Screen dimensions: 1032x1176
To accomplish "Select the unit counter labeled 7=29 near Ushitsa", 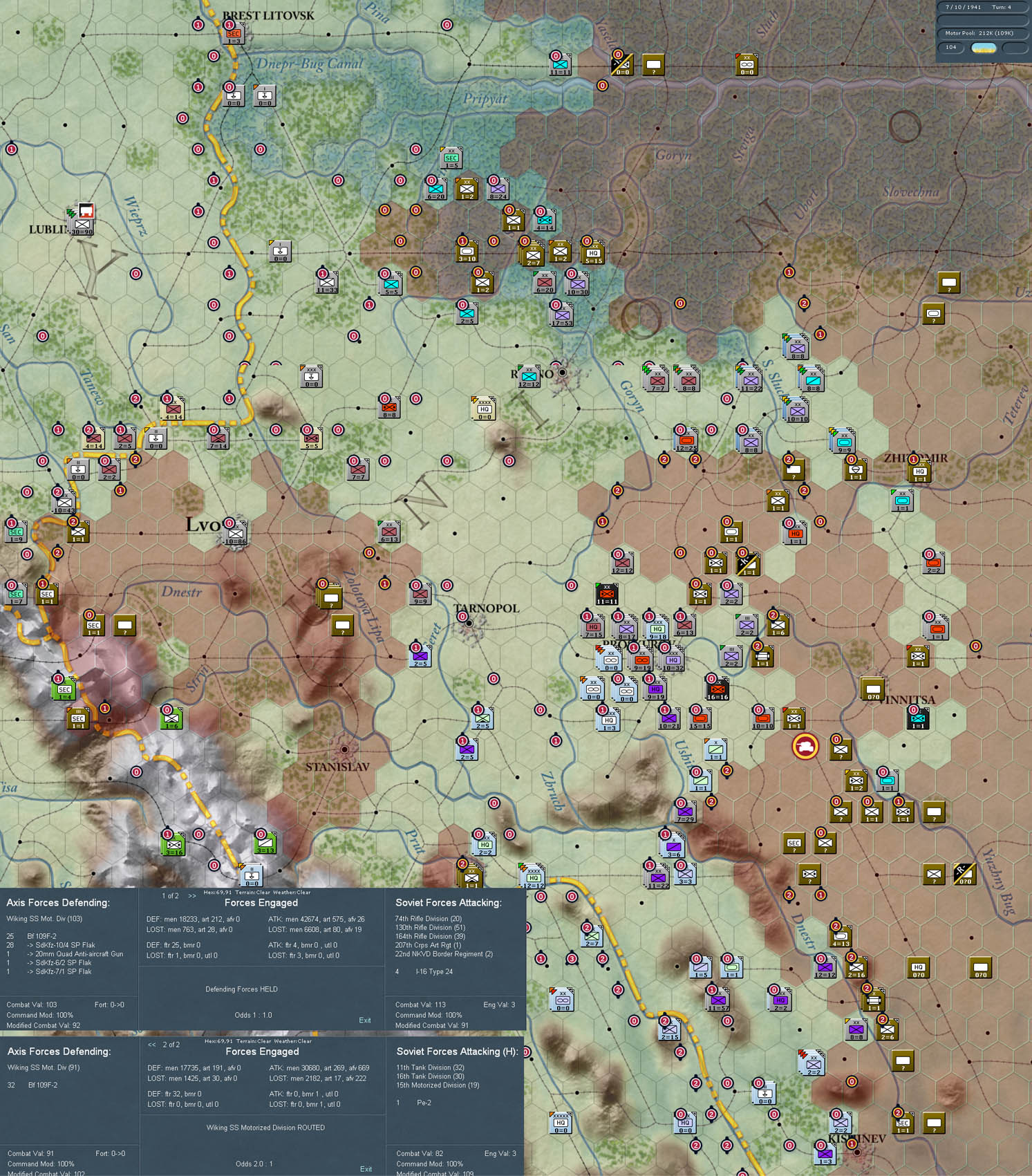I will (685, 813).
